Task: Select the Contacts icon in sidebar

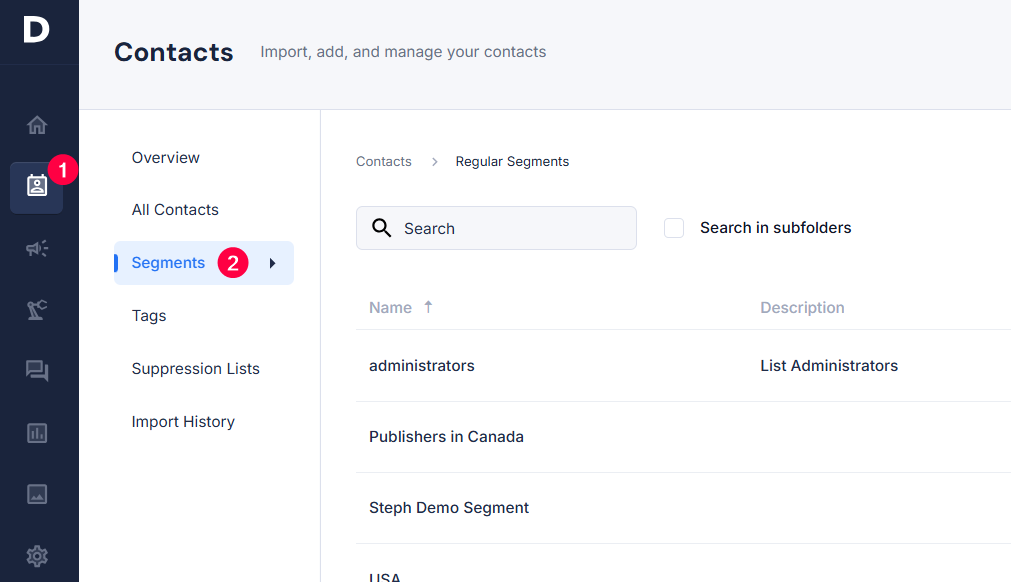Action: coord(37,186)
